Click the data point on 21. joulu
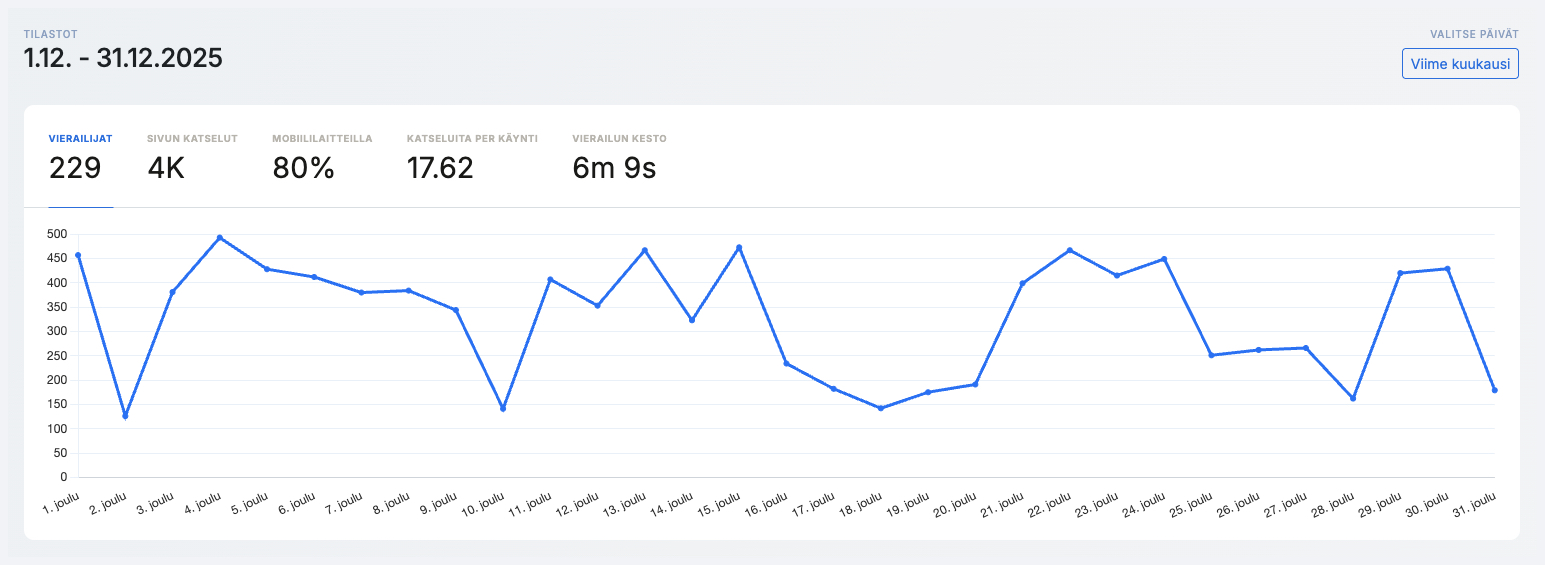The height and width of the screenshot is (565, 1545). 1022,283
